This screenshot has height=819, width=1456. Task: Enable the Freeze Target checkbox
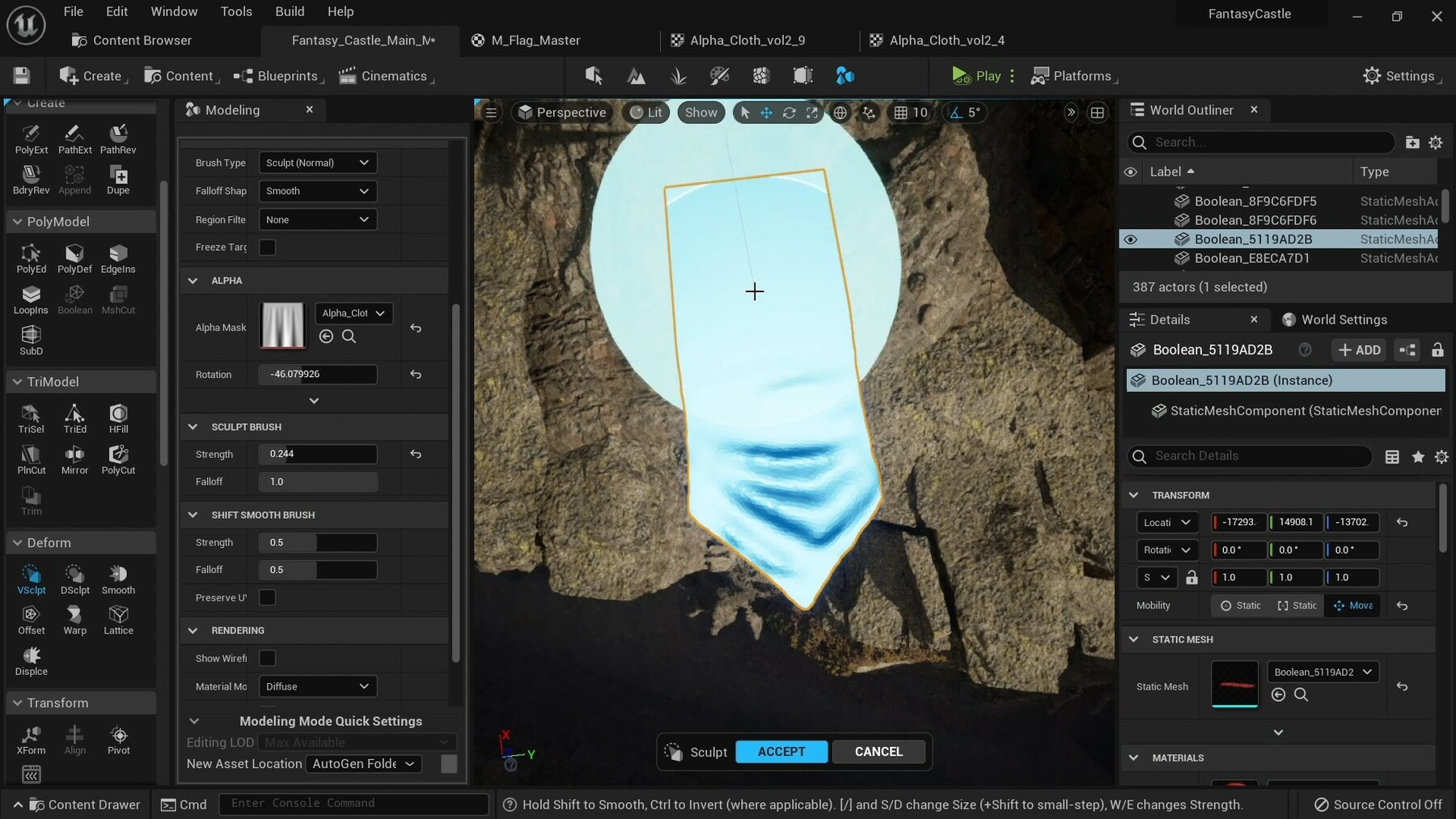pos(267,247)
